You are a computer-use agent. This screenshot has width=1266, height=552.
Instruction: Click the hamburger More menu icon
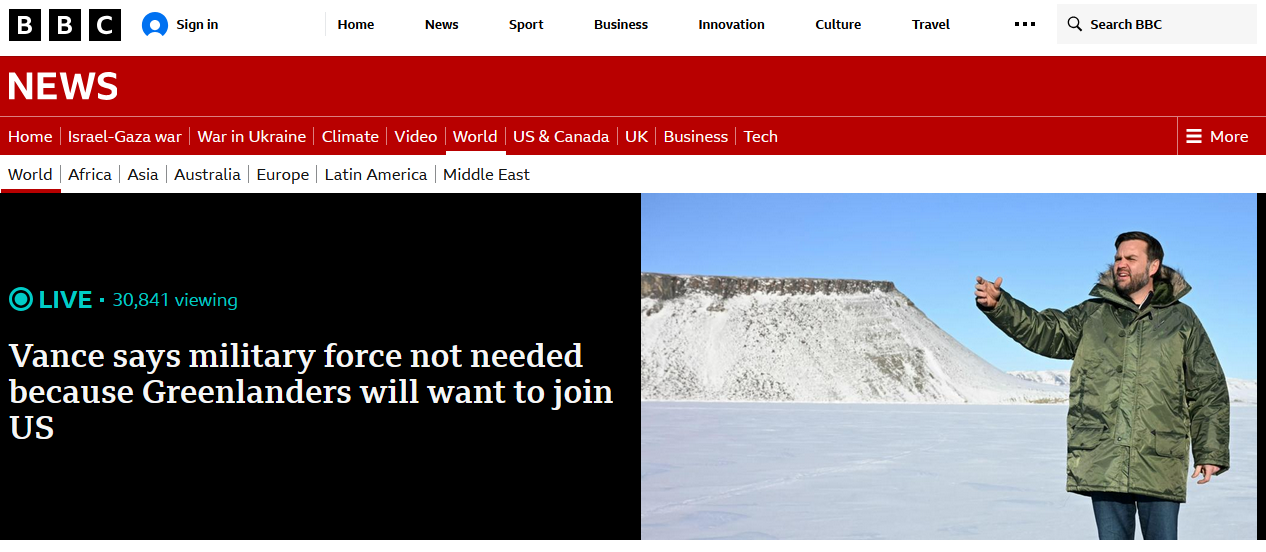pos(1194,136)
